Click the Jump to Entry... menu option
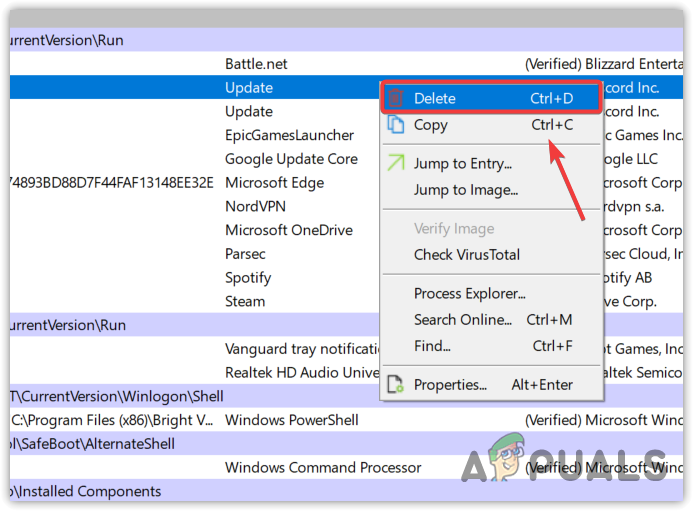The image size is (693, 511). click(491, 164)
